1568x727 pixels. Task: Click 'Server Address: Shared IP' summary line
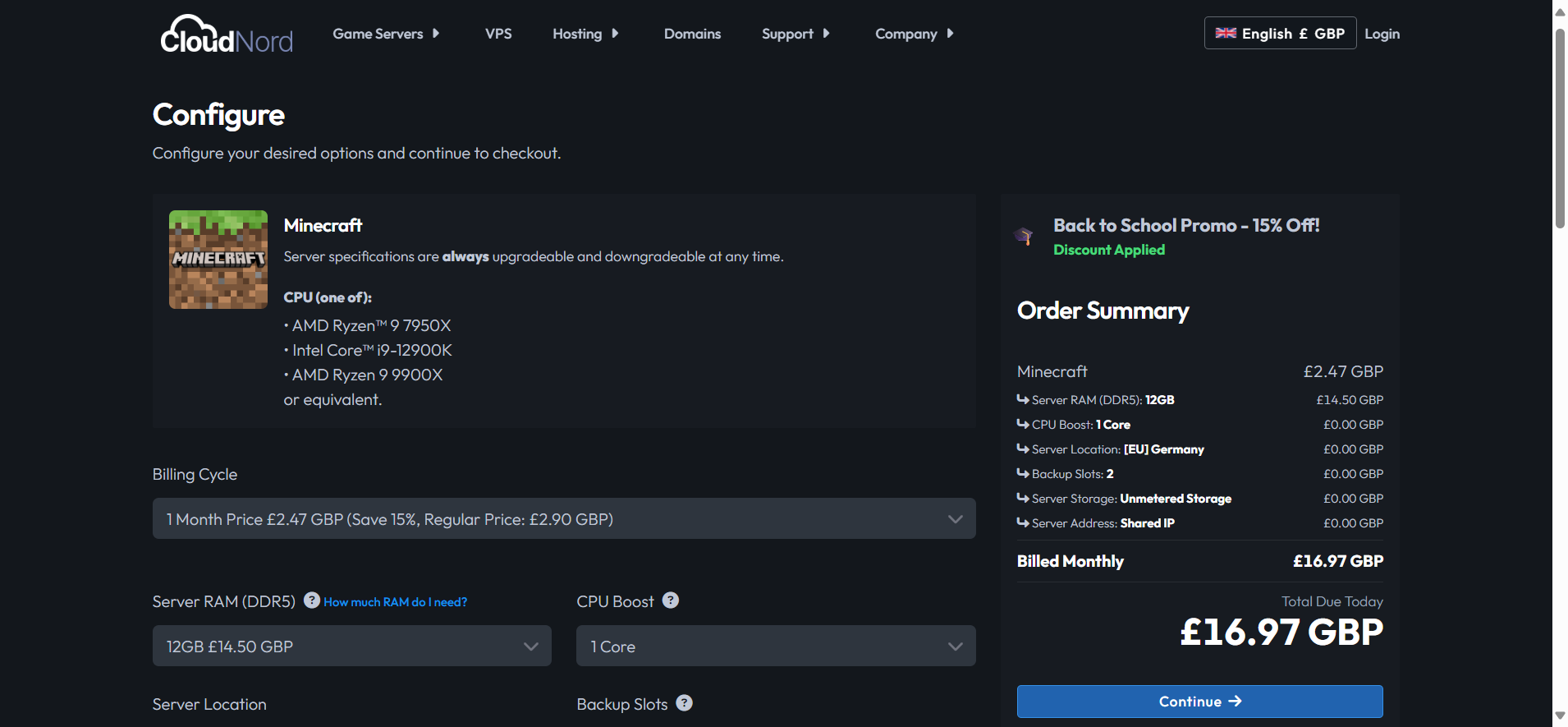[1096, 523]
